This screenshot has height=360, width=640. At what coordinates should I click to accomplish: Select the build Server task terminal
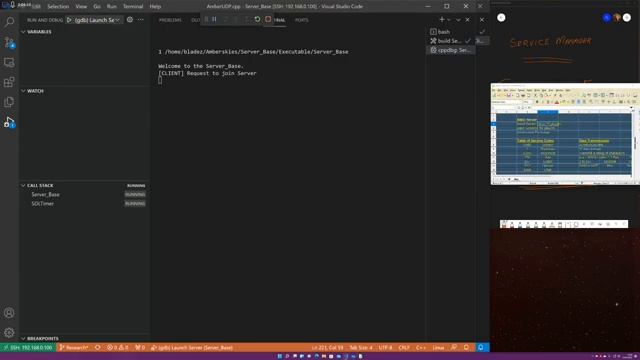point(450,41)
